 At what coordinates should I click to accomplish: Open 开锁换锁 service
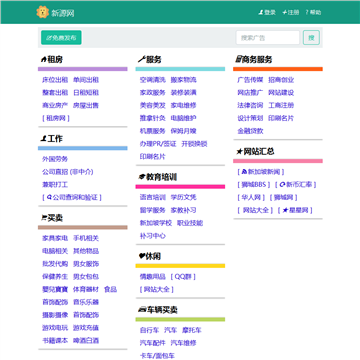tap(194, 144)
